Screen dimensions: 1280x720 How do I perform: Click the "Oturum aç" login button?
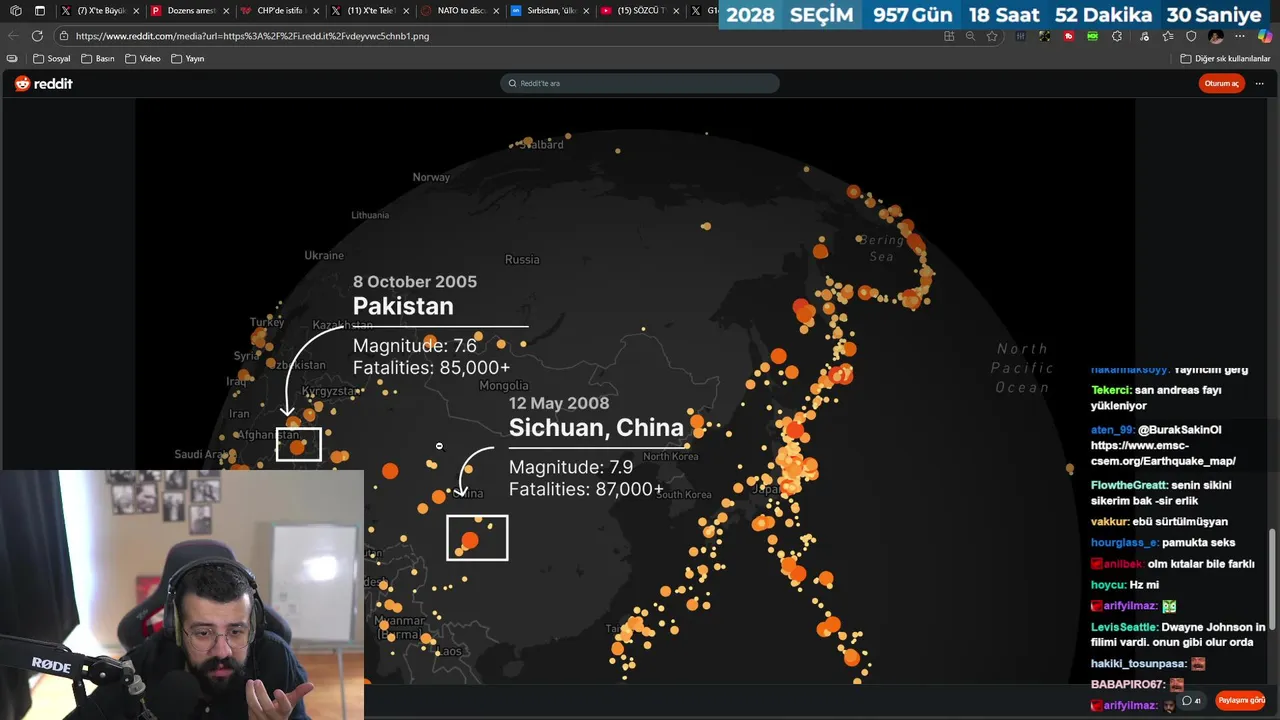click(x=1221, y=84)
